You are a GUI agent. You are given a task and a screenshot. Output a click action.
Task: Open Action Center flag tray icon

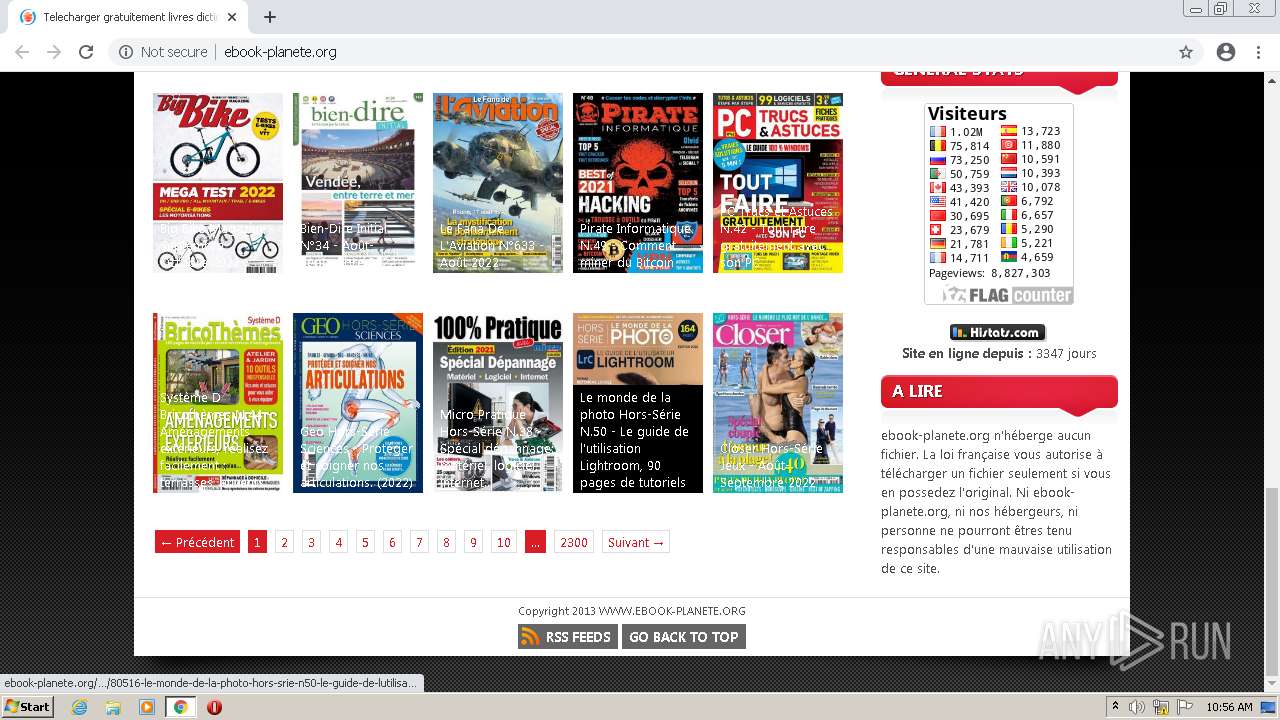click(x=1185, y=707)
